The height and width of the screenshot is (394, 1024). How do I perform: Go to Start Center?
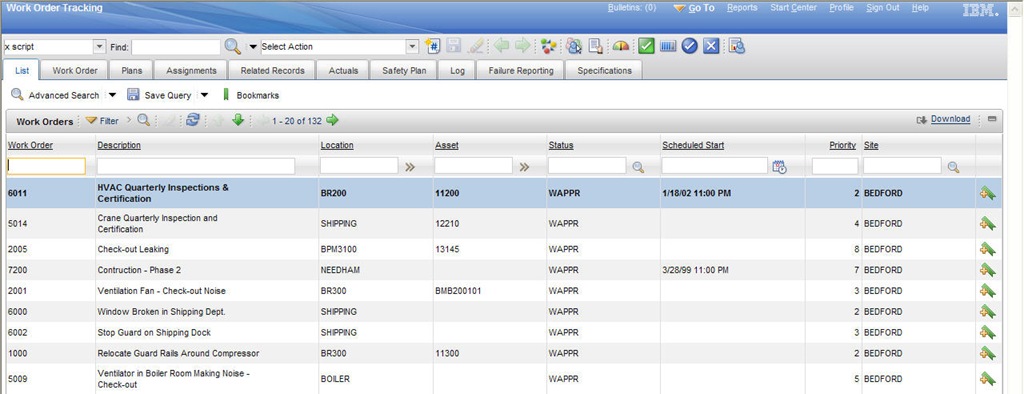click(793, 8)
